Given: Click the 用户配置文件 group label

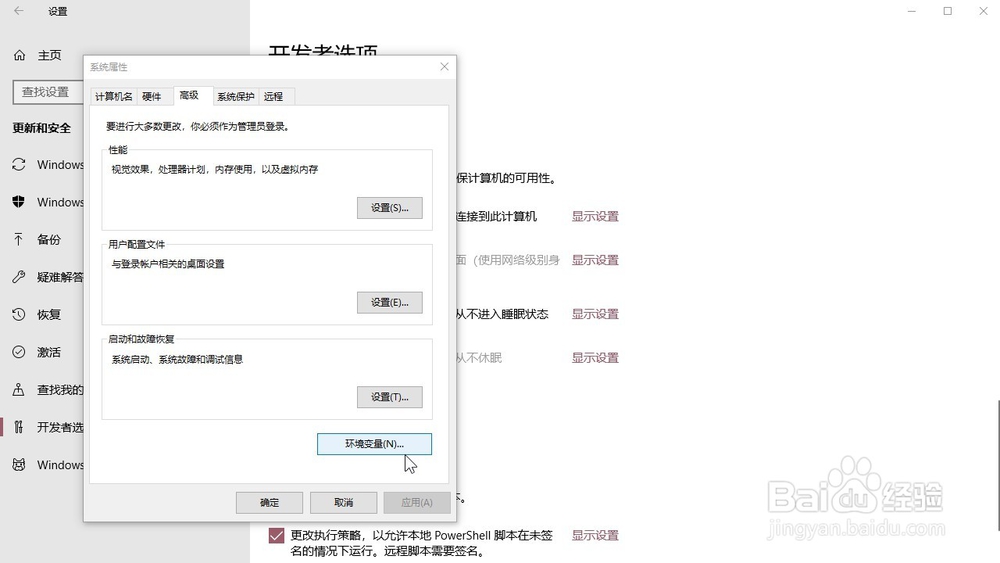Looking at the screenshot, I should click(x=136, y=244).
